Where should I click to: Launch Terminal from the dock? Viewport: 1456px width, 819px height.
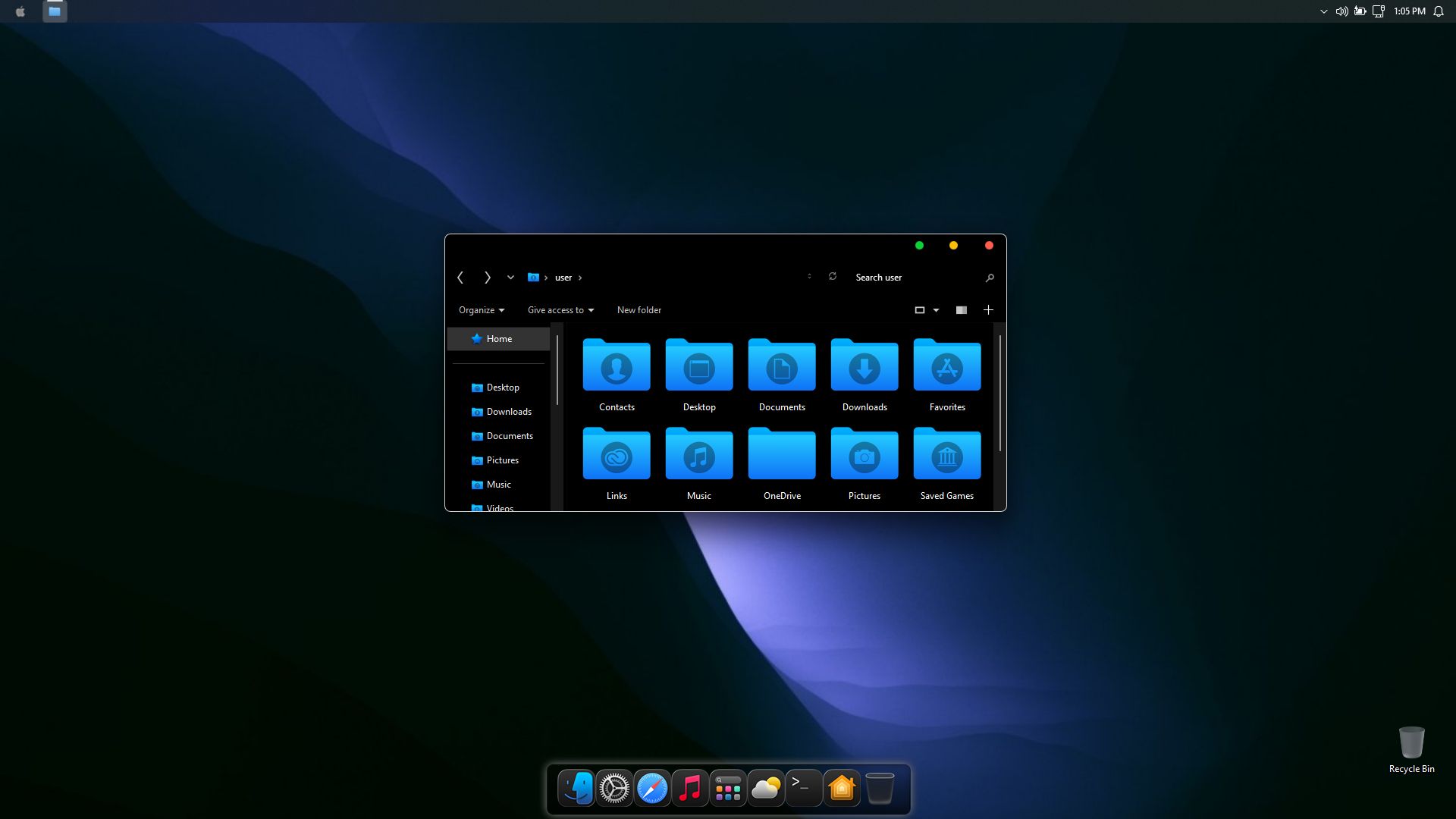coord(803,789)
